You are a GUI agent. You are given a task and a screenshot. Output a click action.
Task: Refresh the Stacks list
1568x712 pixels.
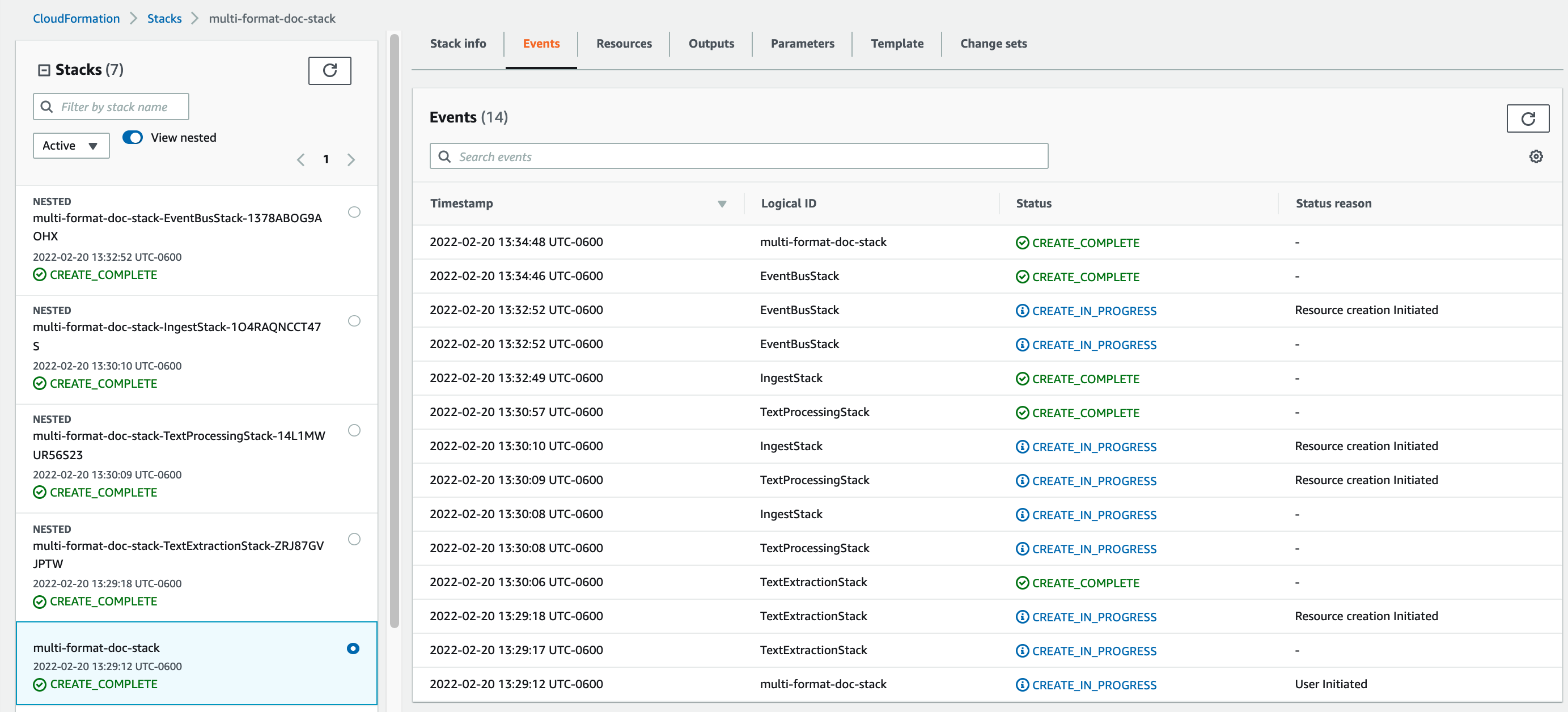coord(329,71)
